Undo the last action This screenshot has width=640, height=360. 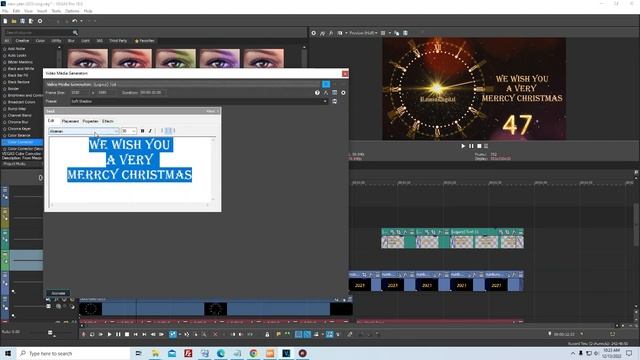click(74, 21)
